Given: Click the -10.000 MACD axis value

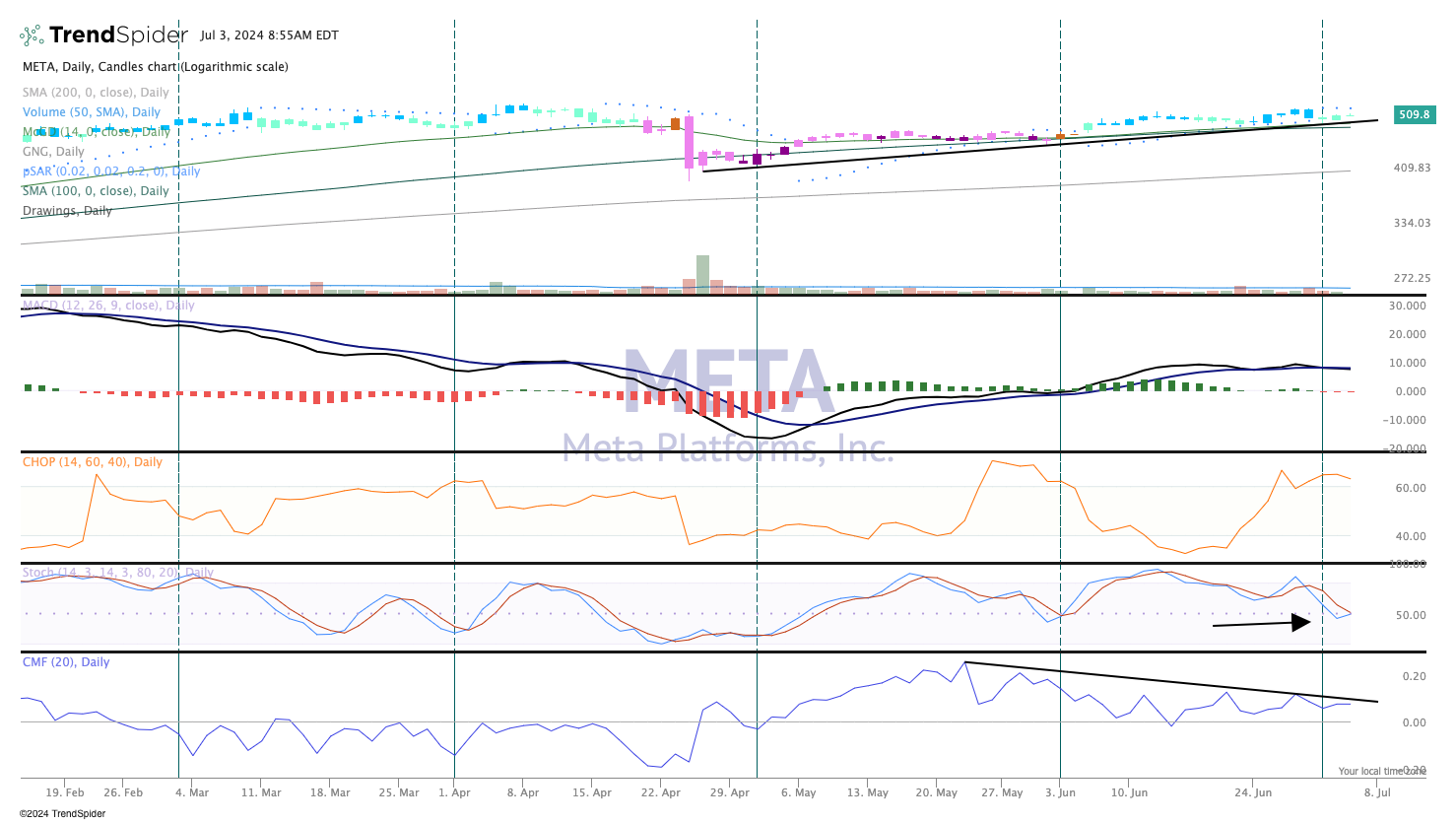Looking at the screenshot, I should coord(1406,420).
